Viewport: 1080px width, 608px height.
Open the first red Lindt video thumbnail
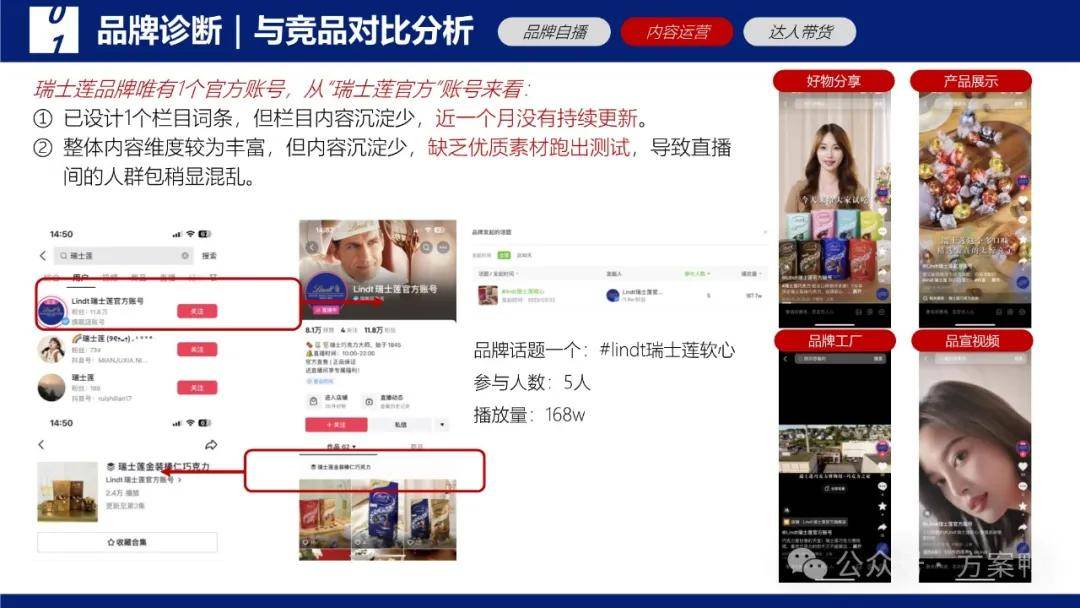click(325, 514)
